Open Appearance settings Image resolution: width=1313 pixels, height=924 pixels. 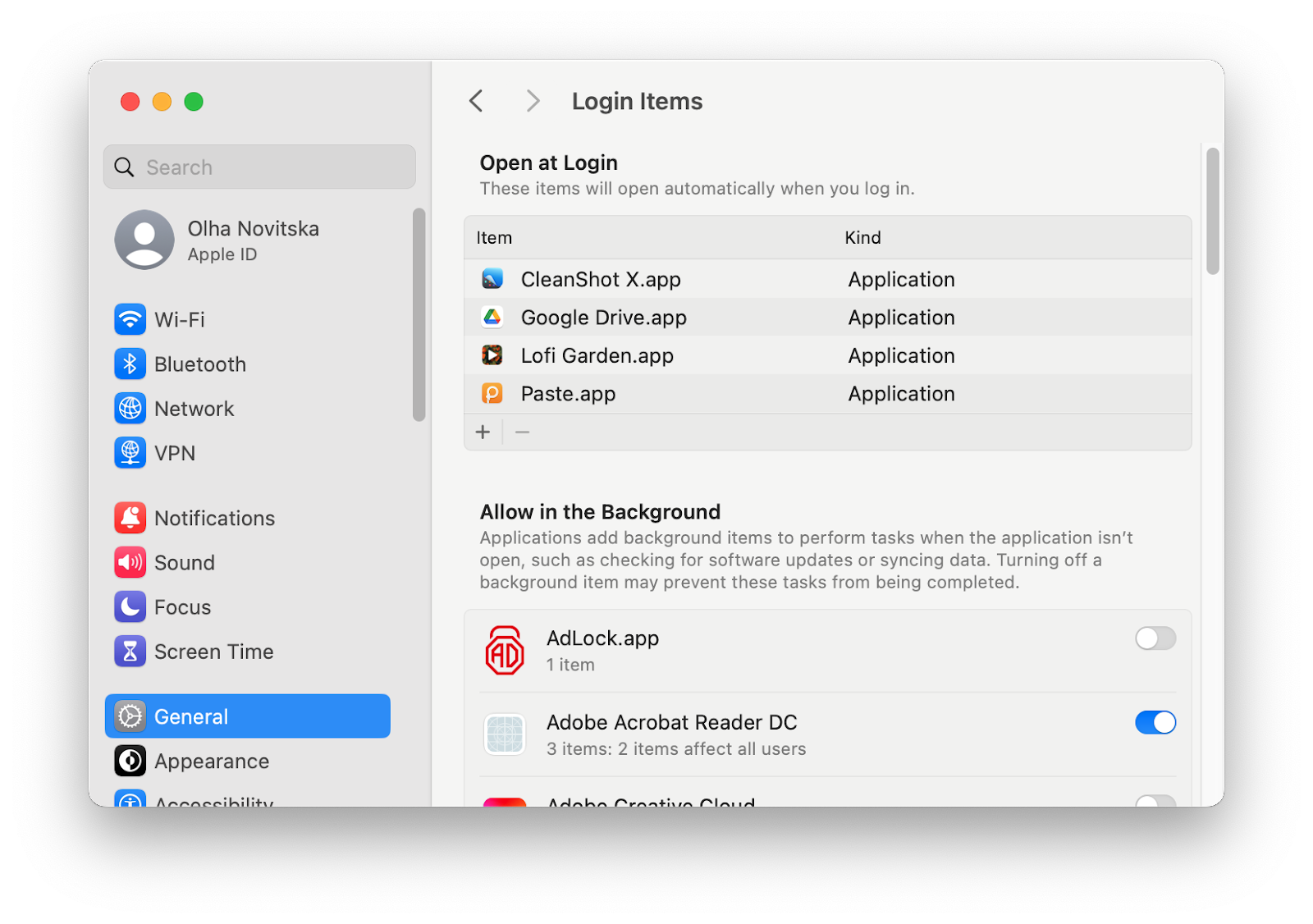(x=211, y=761)
